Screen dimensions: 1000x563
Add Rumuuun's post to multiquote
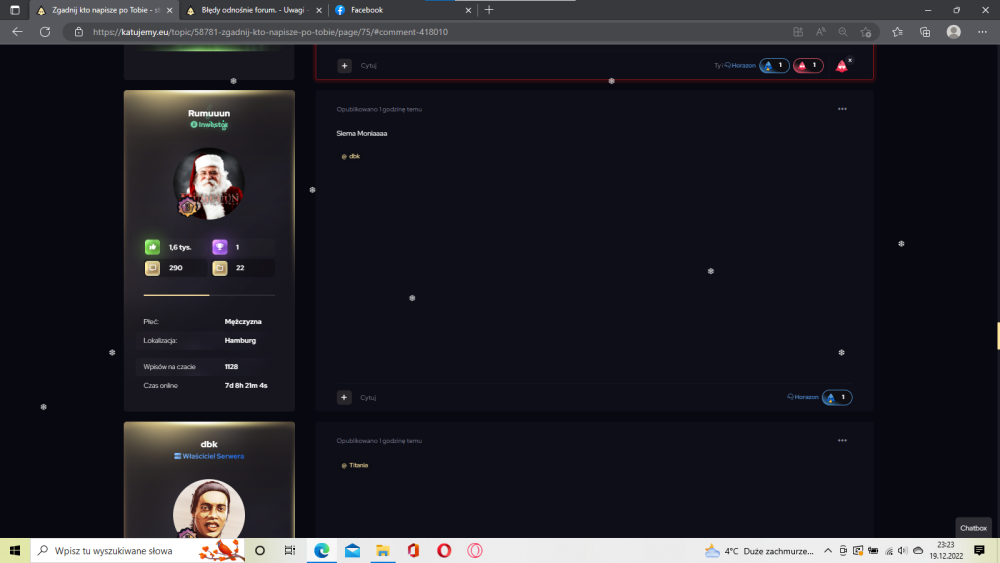pos(344,397)
